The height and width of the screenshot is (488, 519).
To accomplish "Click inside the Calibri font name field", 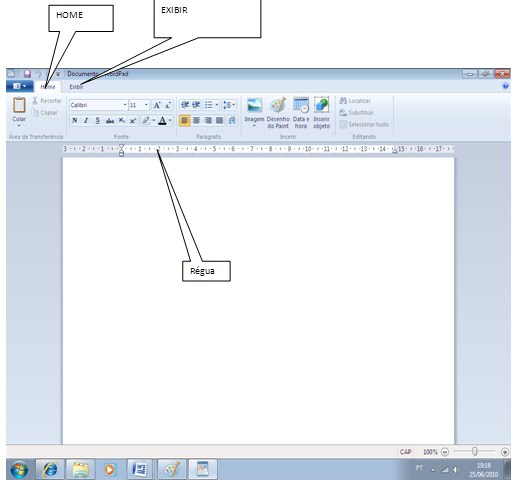I will point(96,105).
